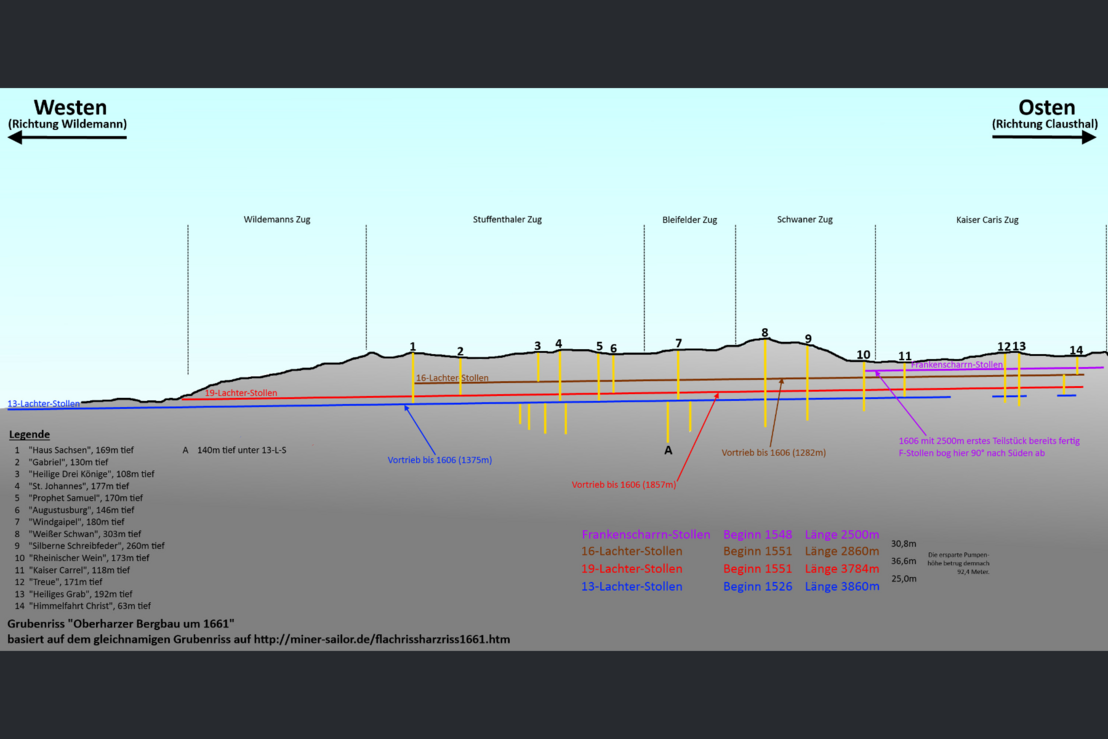1108x739 pixels.
Task: Select shaft number 1 marker
Action: [x=412, y=346]
